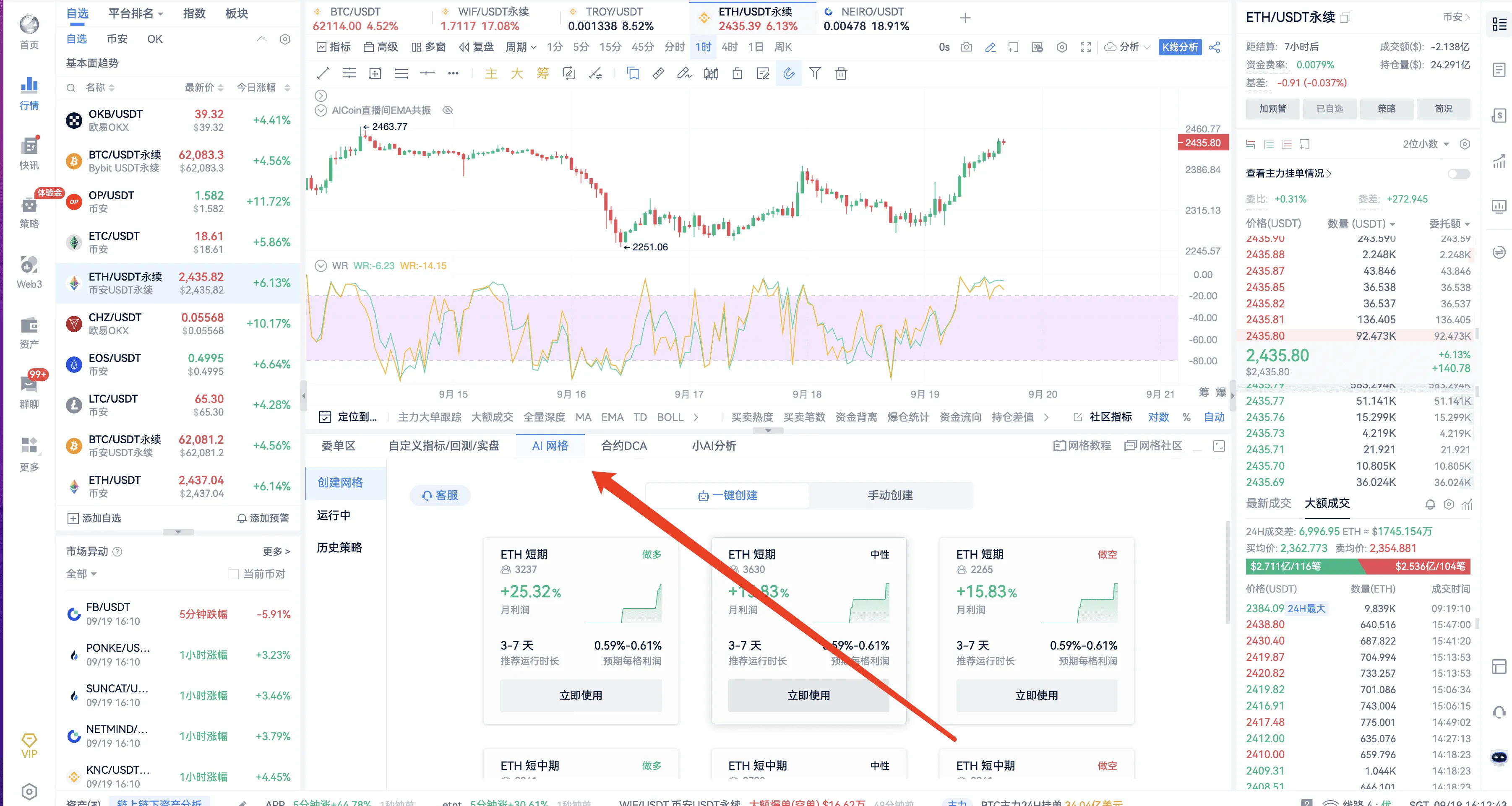Open 资产 wallet in sidebar
This screenshot has height=806, width=1512.
tap(29, 333)
